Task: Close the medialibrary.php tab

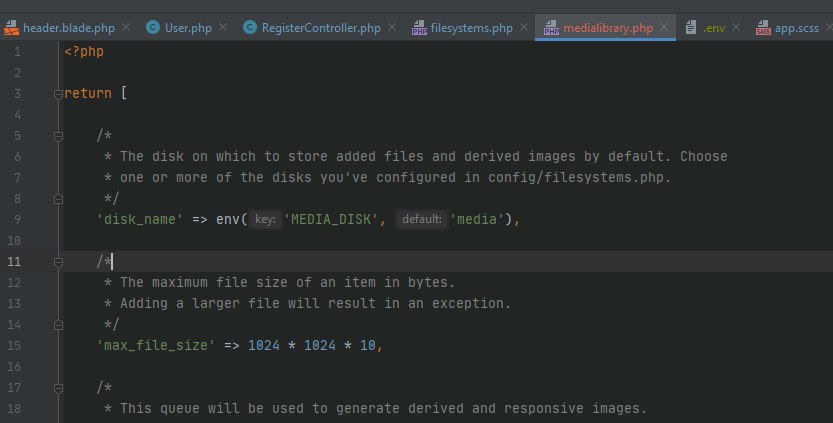Action: pos(664,27)
